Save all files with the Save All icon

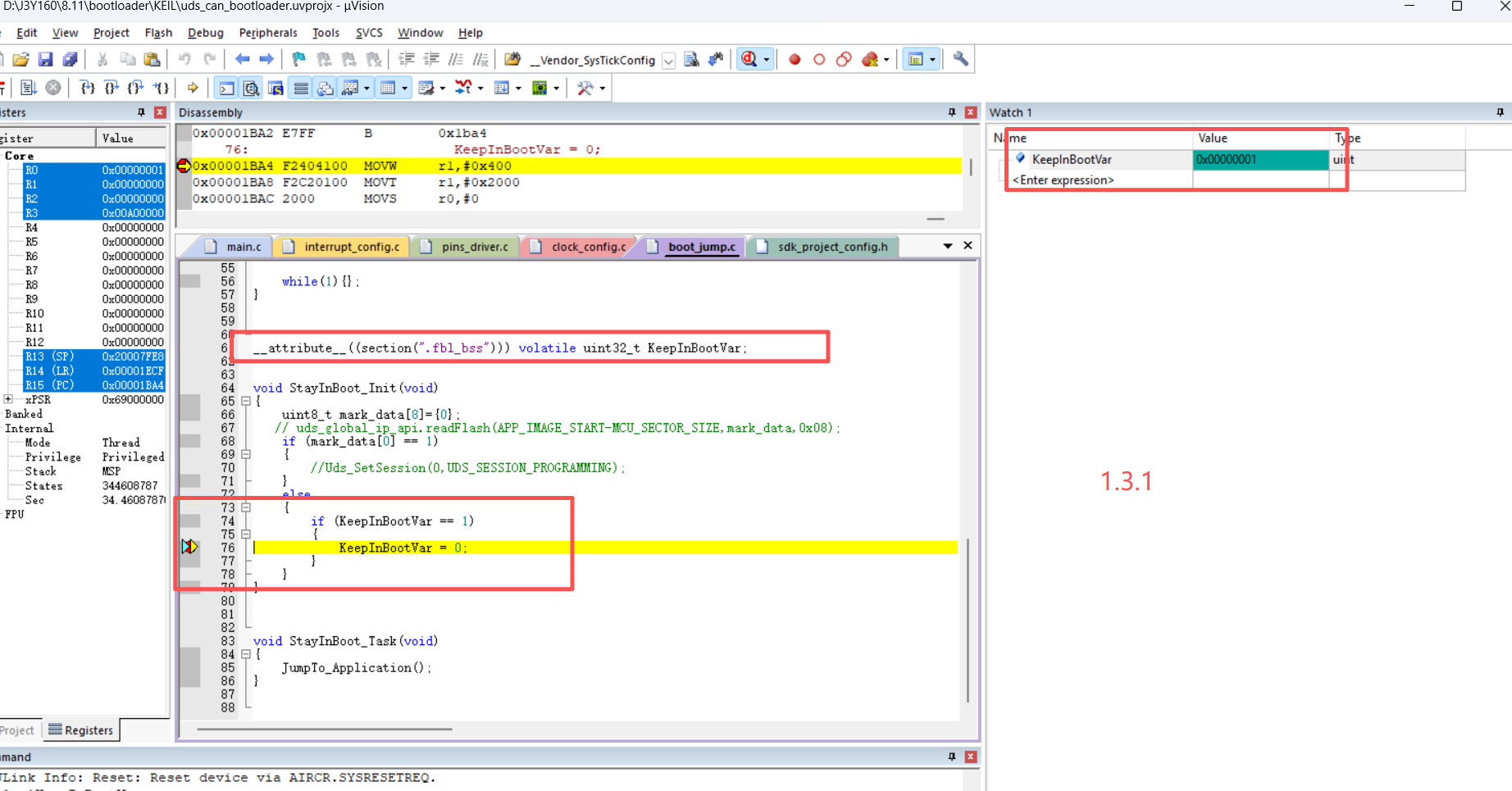point(71,59)
